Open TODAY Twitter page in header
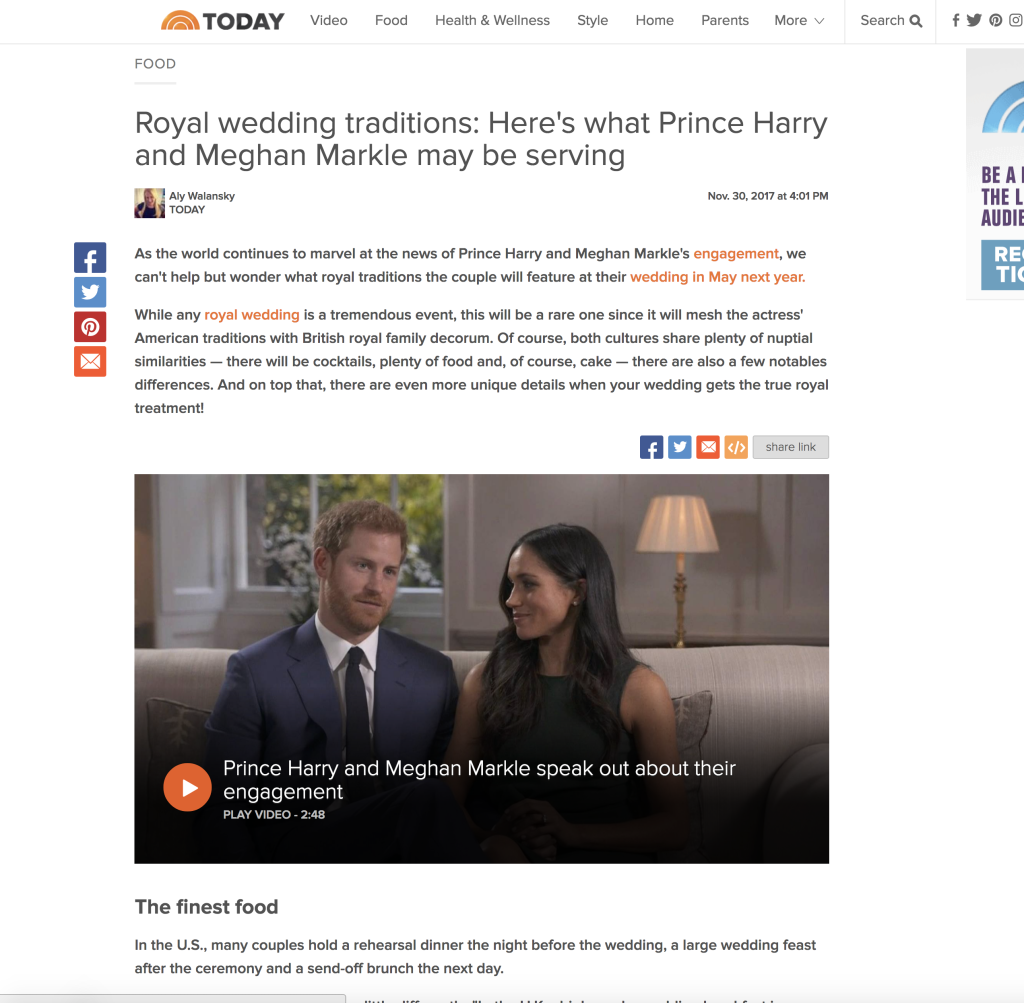The height and width of the screenshot is (1003, 1024). pos(974,20)
